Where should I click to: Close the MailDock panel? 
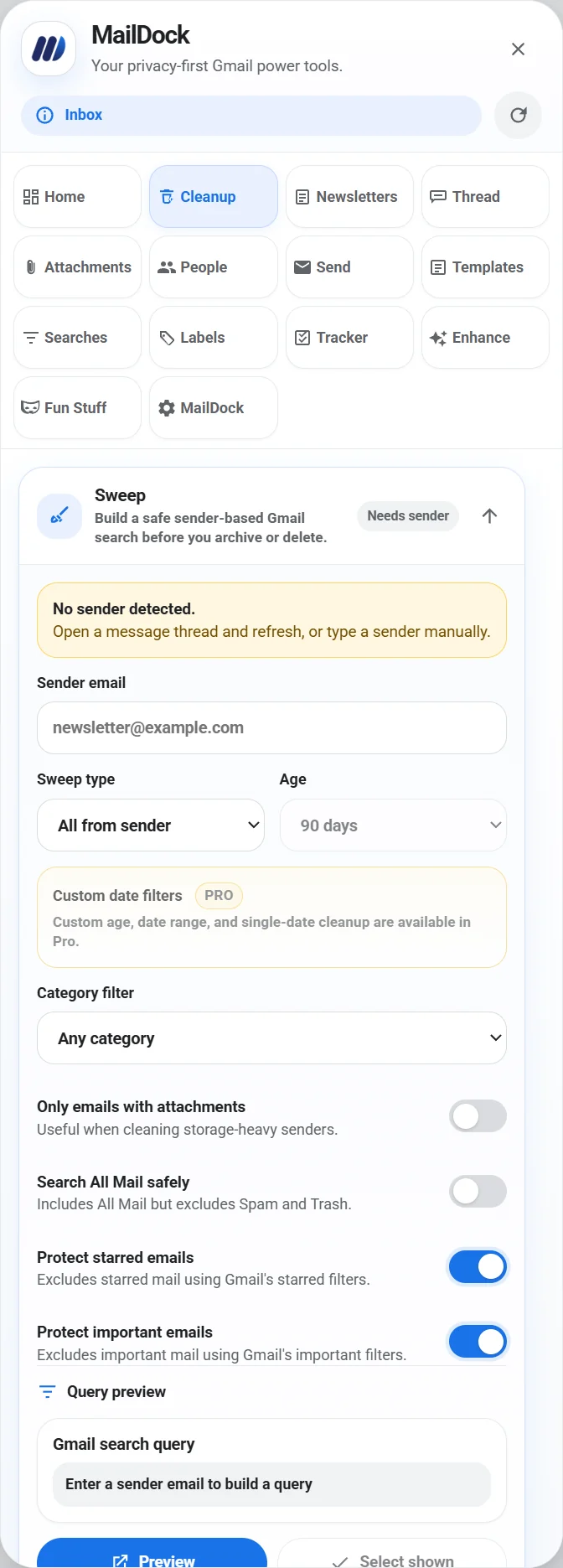tap(518, 49)
